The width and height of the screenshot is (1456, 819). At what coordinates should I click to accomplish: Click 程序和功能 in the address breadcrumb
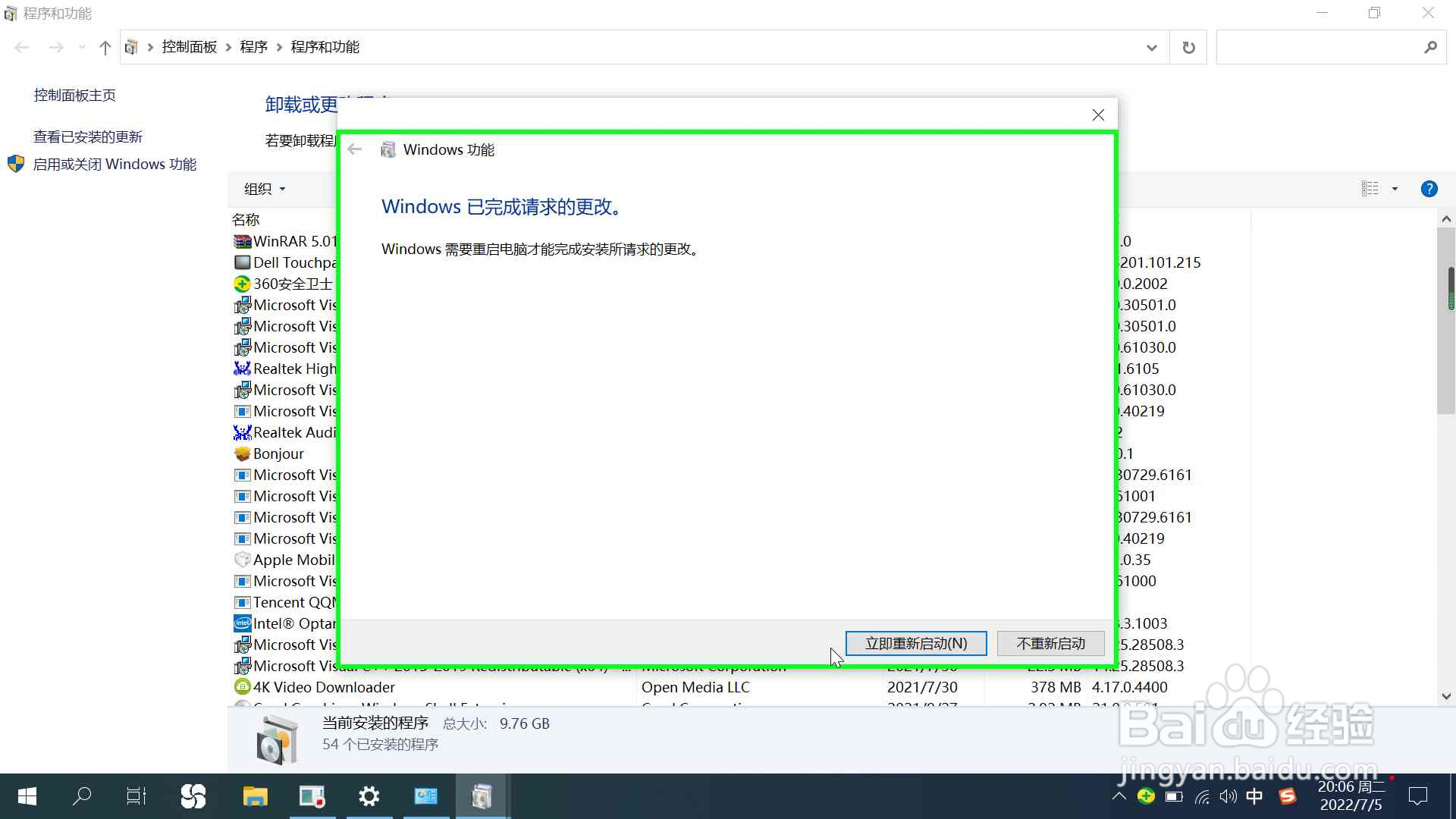point(325,47)
